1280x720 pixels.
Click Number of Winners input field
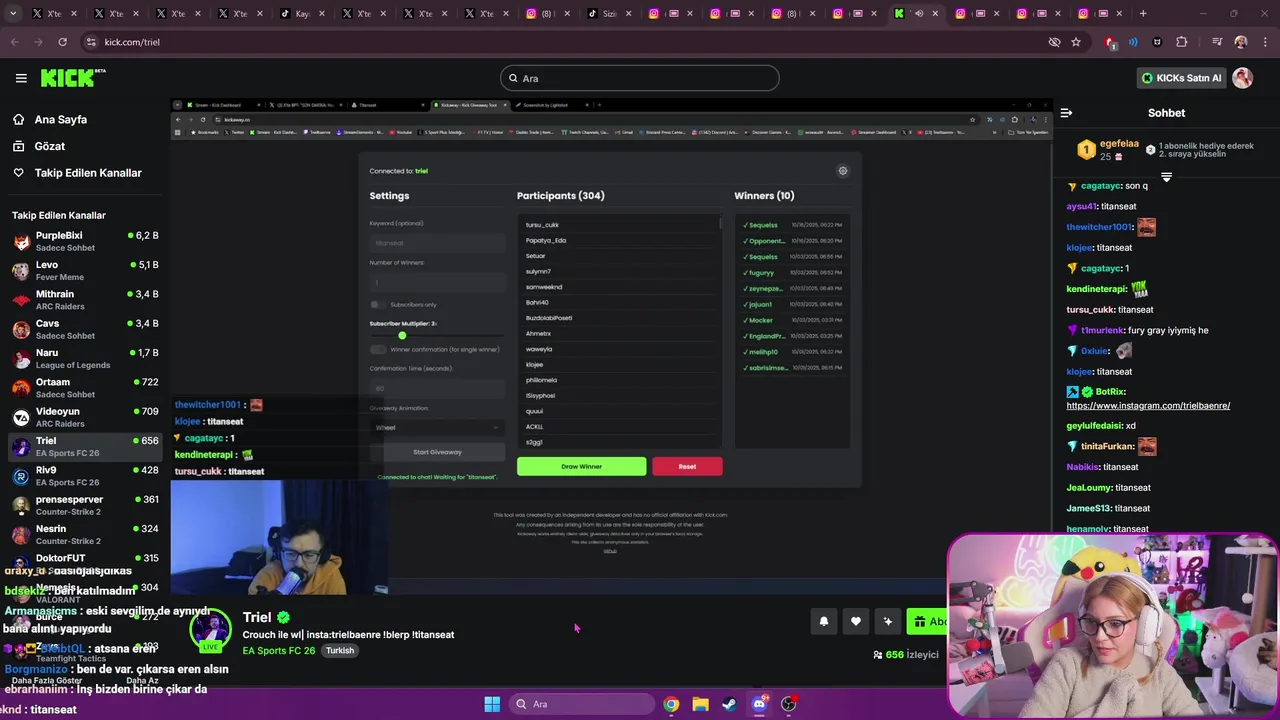[437, 283]
